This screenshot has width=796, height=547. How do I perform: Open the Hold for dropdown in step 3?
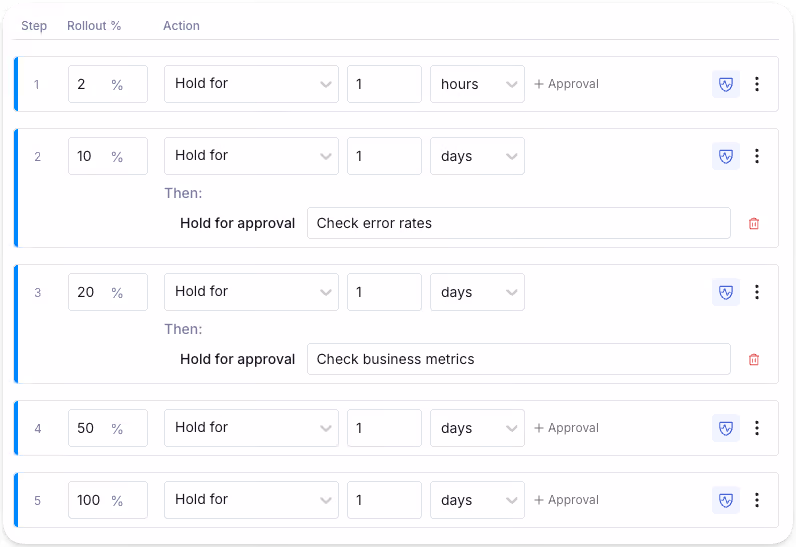click(x=251, y=292)
